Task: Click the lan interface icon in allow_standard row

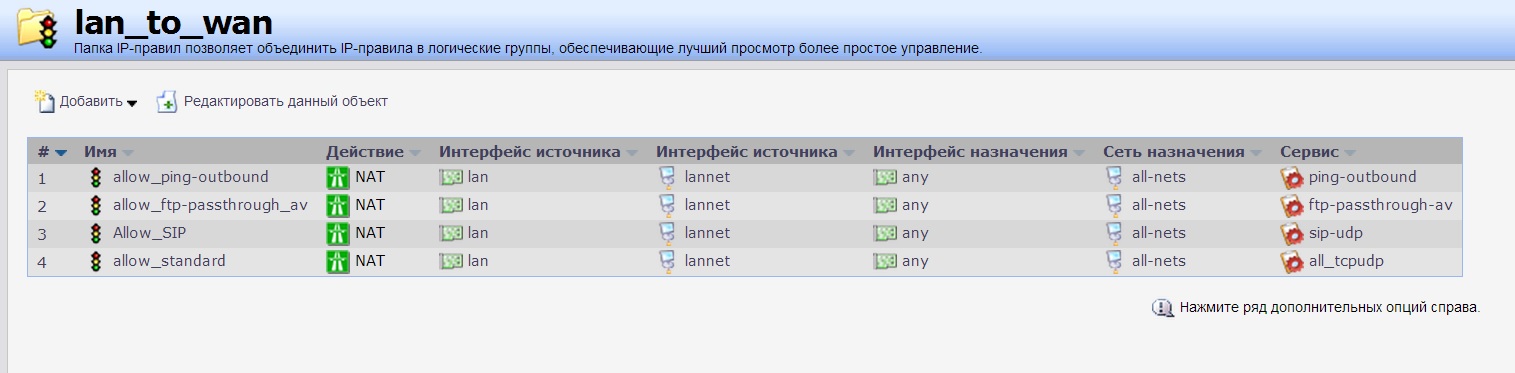Action: (x=451, y=261)
